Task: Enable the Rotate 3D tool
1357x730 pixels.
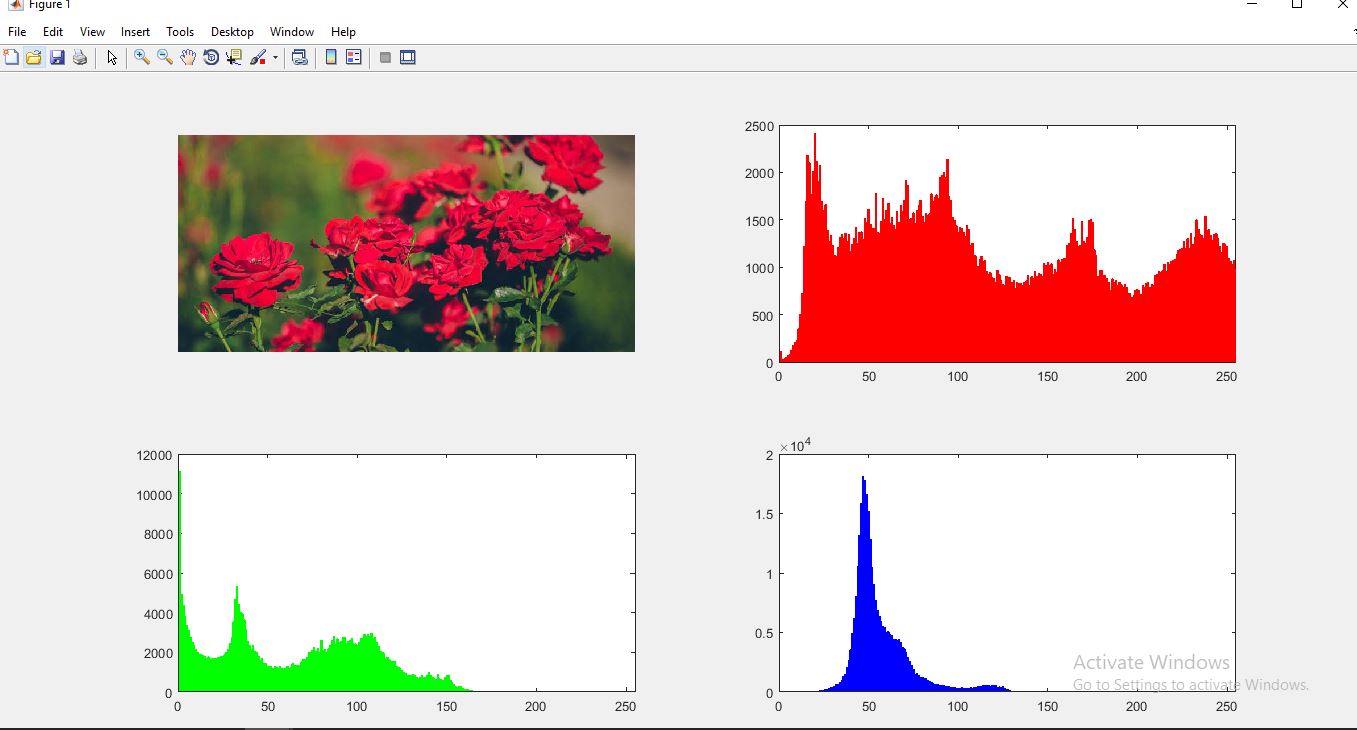Action: 211,57
